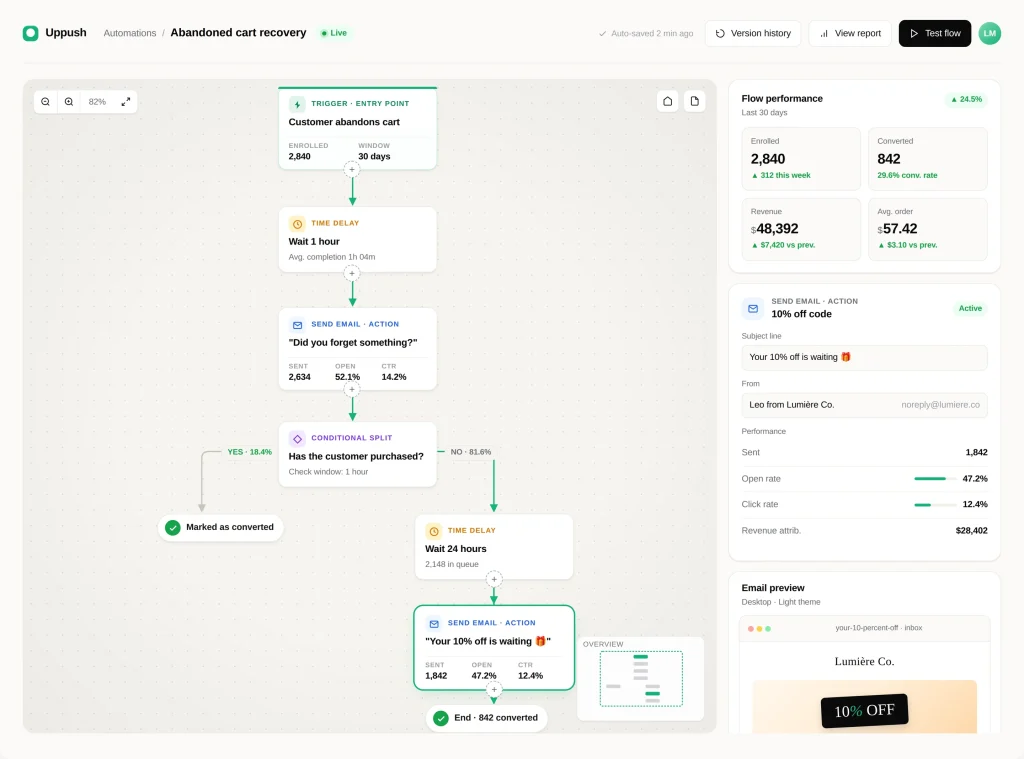Image resolution: width=1024 pixels, height=759 pixels.
Task: Click the Click rate progress bar
Action: pos(935,504)
